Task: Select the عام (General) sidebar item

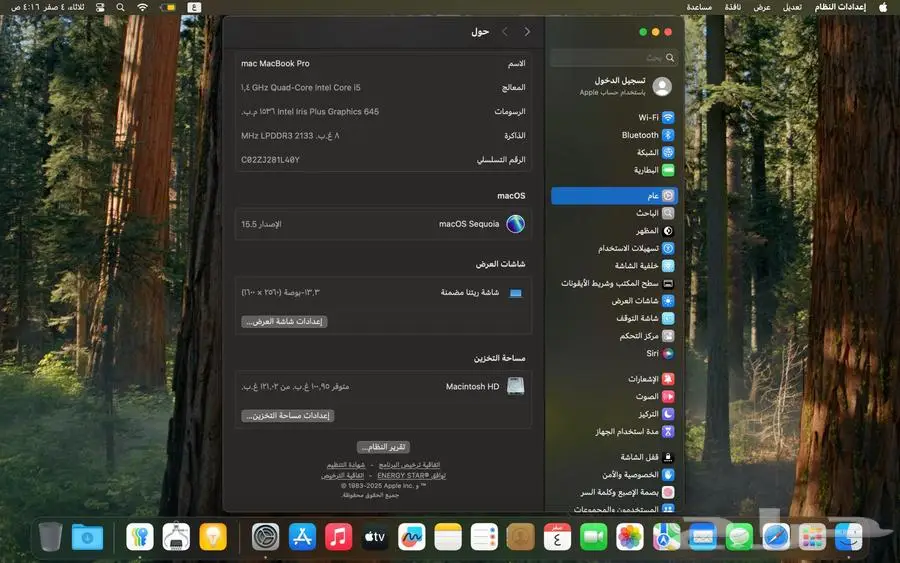Action: point(614,196)
